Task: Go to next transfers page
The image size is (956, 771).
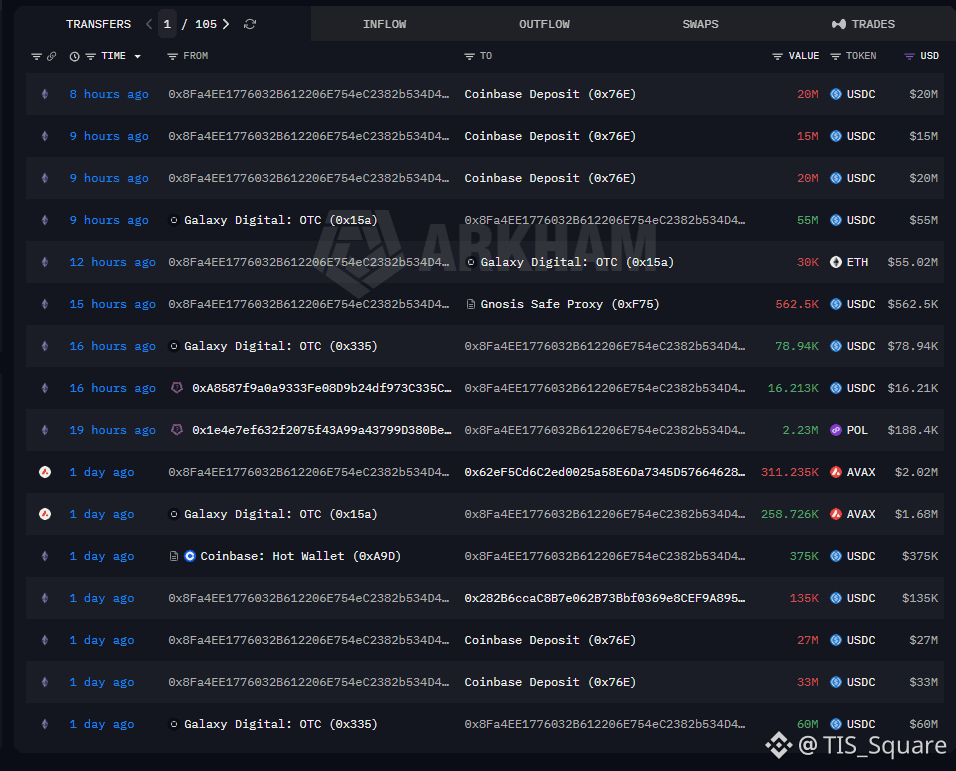Action: [x=226, y=24]
